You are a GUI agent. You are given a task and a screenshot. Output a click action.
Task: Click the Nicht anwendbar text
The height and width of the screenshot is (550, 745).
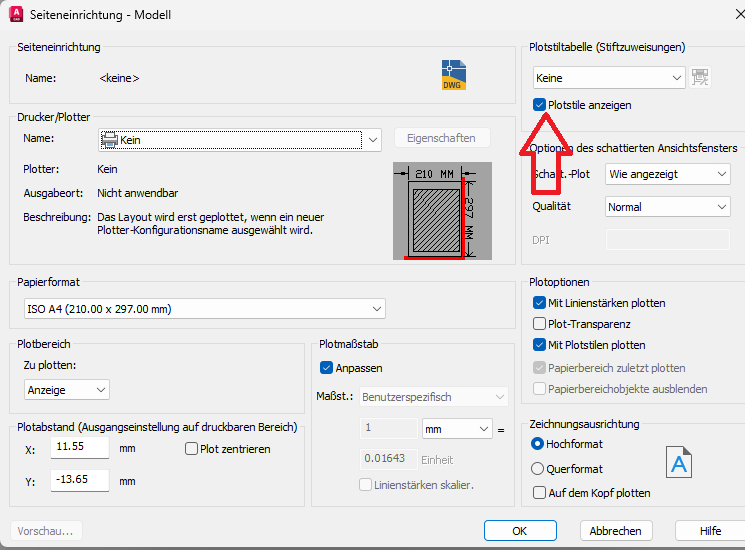pos(138,193)
